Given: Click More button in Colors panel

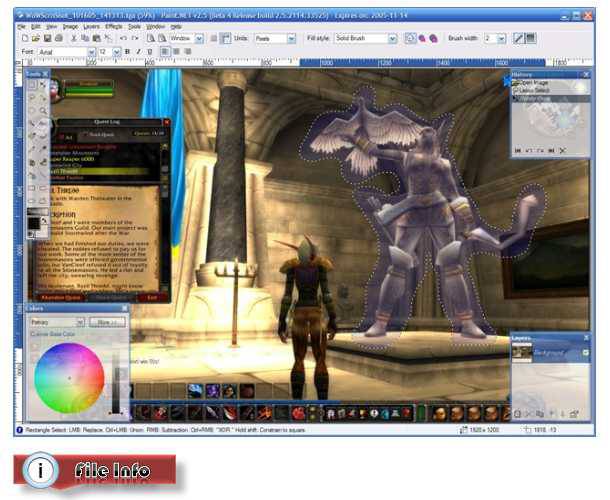Looking at the screenshot, I should coord(107,322).
